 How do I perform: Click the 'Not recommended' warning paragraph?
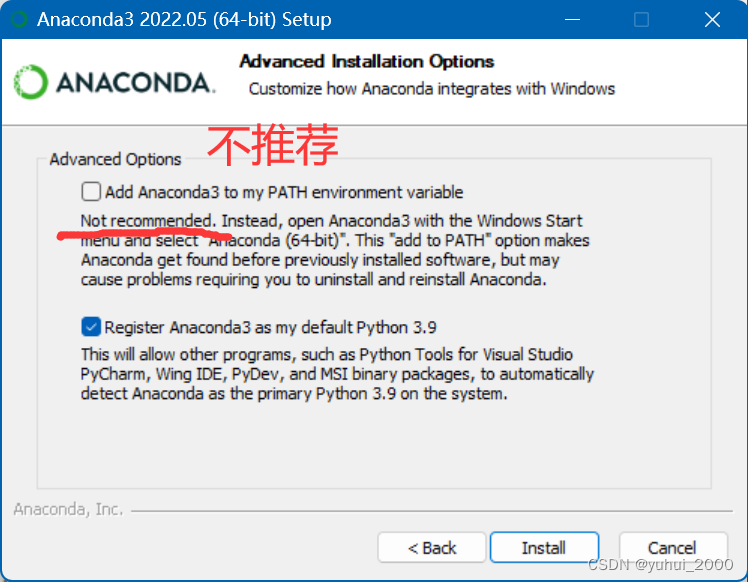pyautogui.click(x=335, y=250)
